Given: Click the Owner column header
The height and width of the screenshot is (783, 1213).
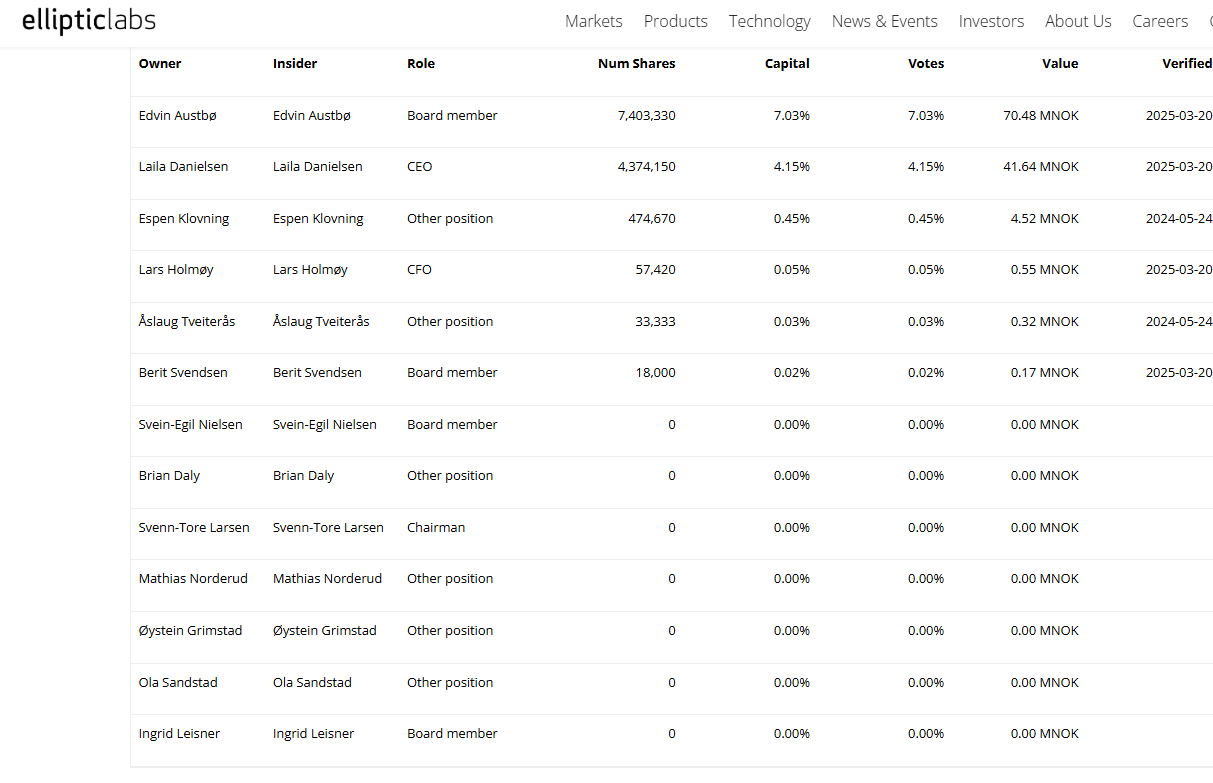Looking at the screenshot, I should click(160, 63).
